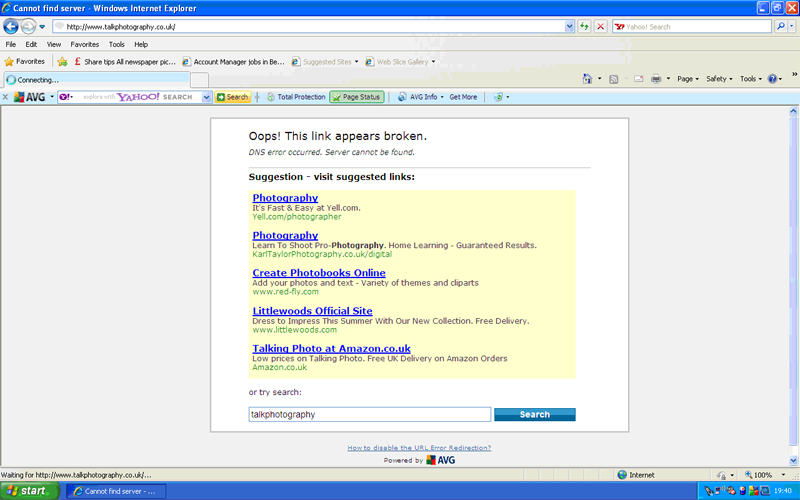The height and width of the screenshot is (500, 800).
Task: Open Share tips All newspaper favorite link
Action: (124, 62)
